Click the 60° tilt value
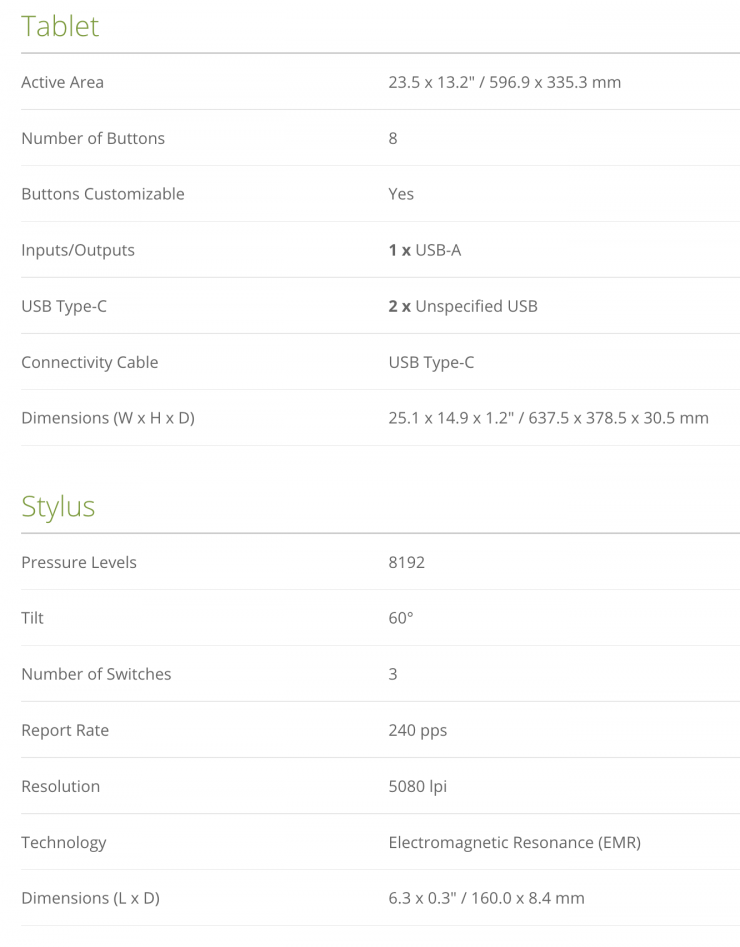 pos(401,618)
